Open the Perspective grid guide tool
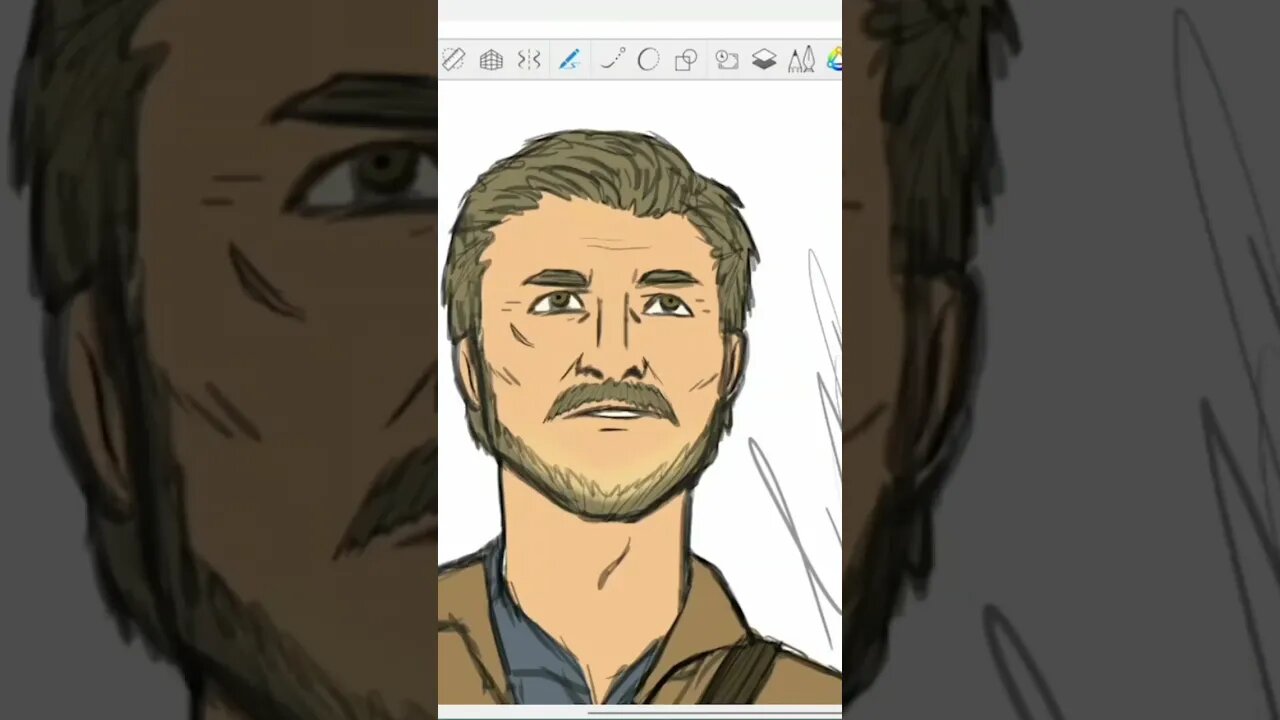This screenshot has width=1280, height=720. [491, 60]
